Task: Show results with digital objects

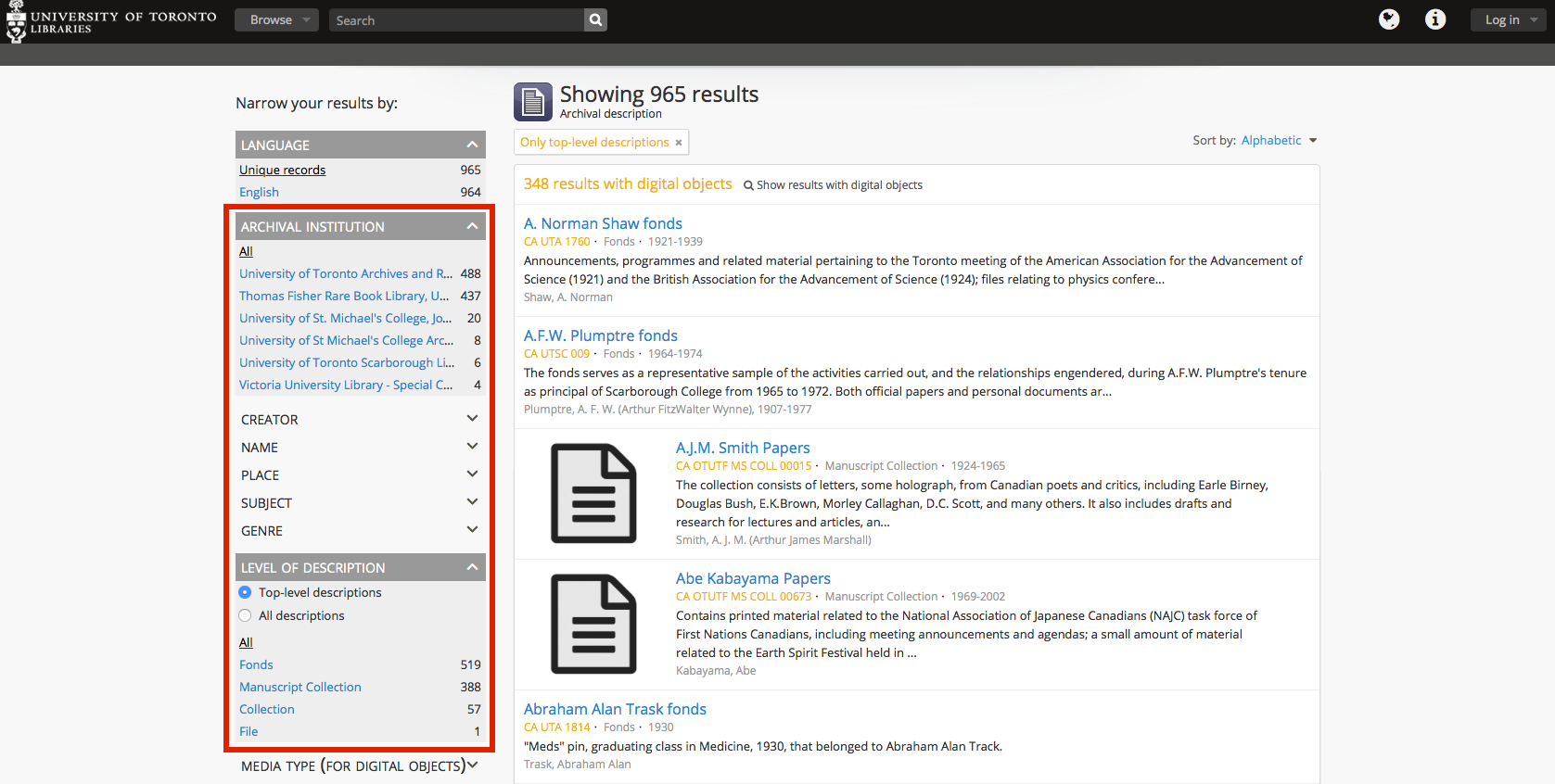Action: click(833, 185)
